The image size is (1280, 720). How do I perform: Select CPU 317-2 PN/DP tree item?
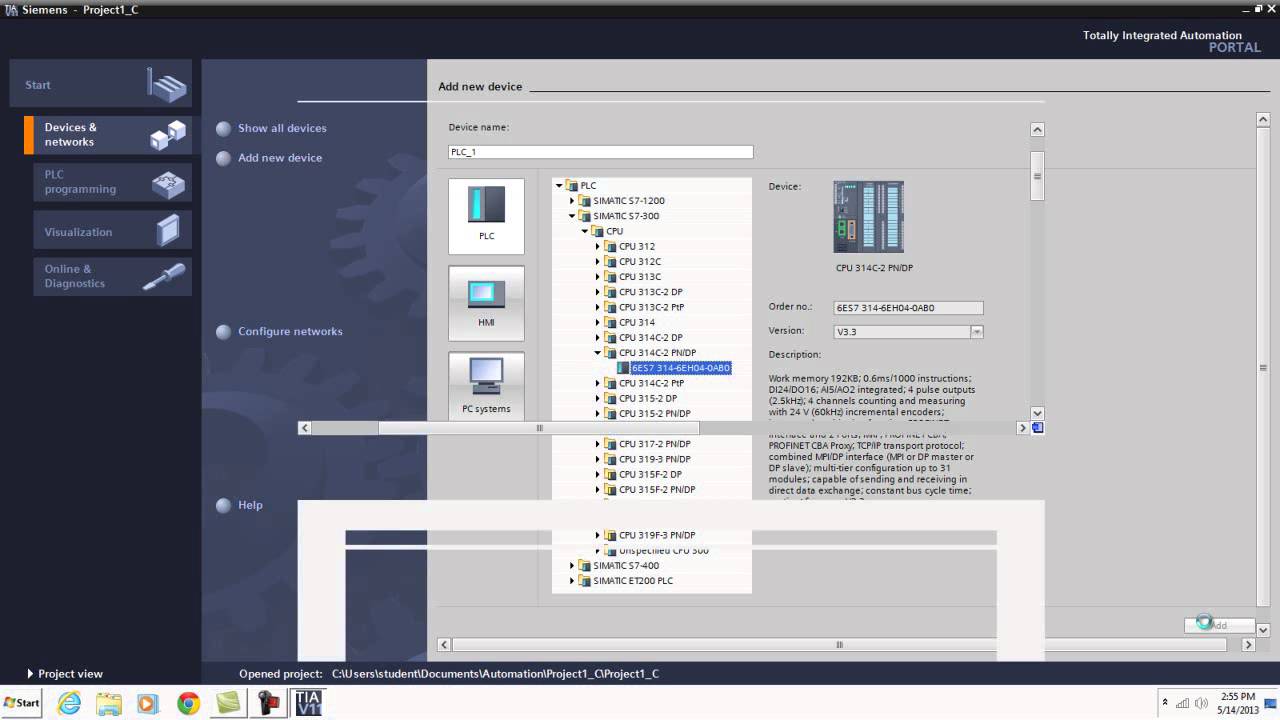pos(655,444)
